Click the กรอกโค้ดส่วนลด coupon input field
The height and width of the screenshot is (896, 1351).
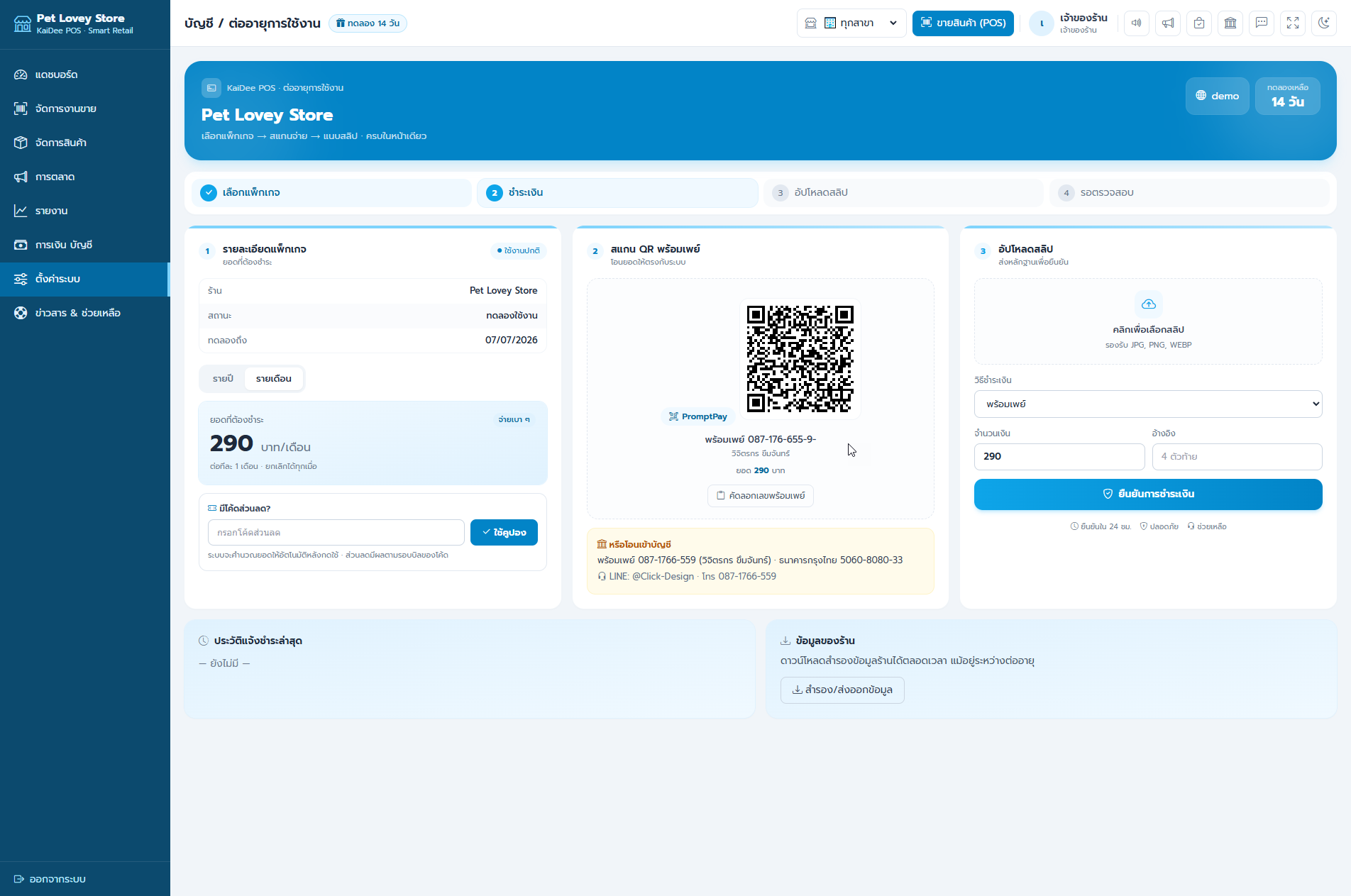coord(336,533)
